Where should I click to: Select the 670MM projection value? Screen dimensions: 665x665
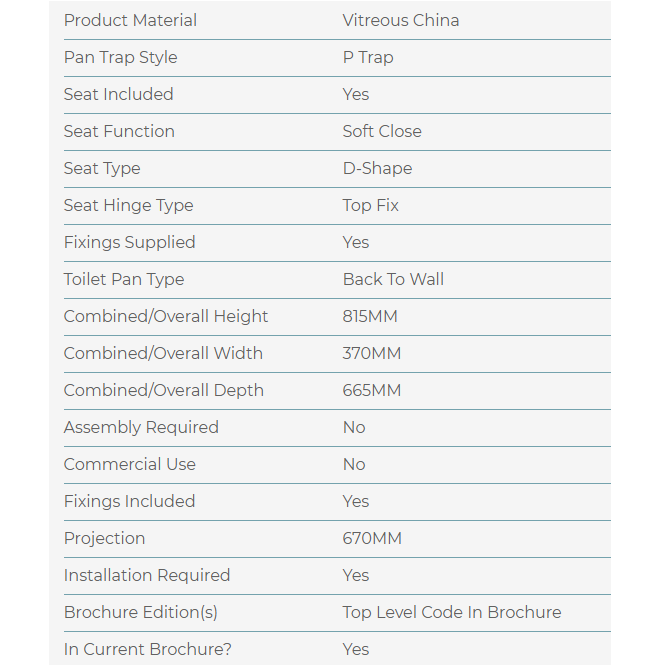tap(372, 538)
